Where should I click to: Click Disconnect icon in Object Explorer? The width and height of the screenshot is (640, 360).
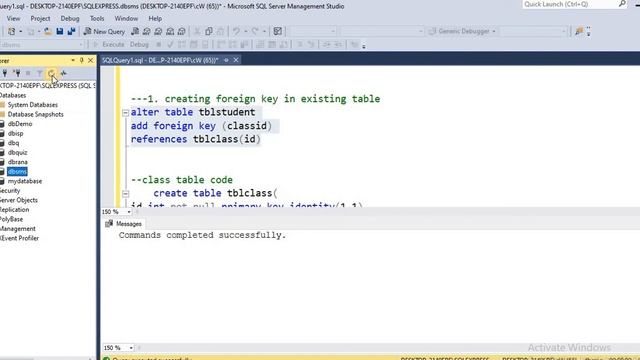[x=17, y=73]
